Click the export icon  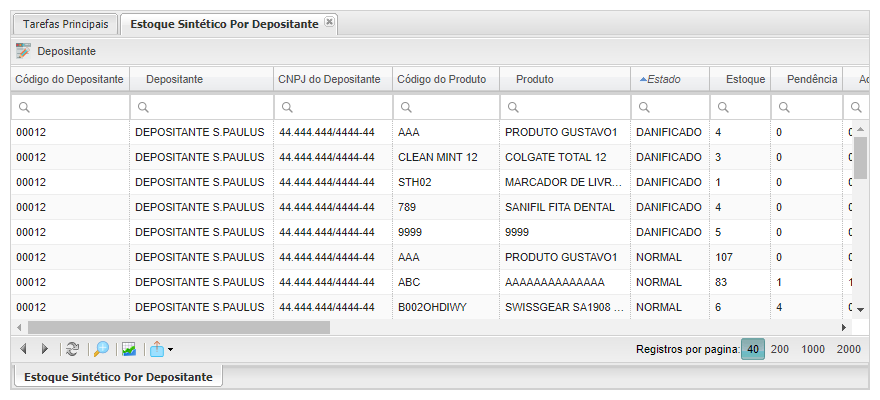(x=157, y=349)
